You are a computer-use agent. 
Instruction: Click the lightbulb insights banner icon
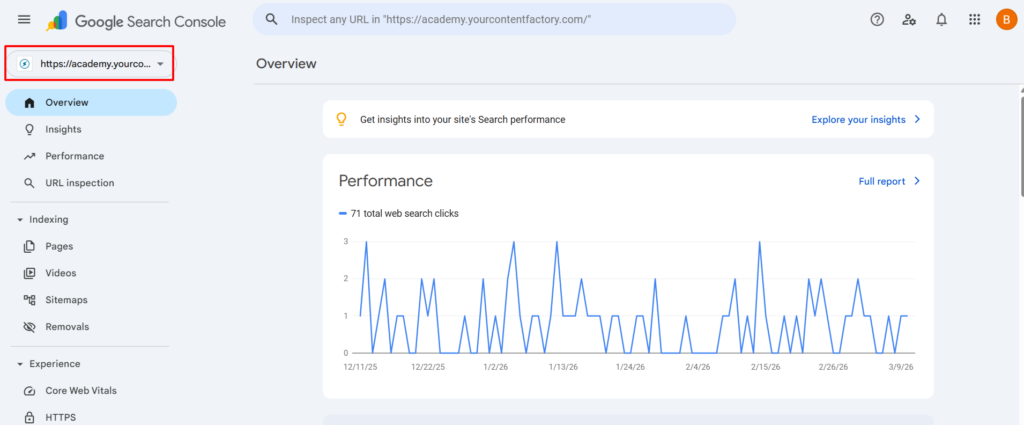[x=341, y=119]
